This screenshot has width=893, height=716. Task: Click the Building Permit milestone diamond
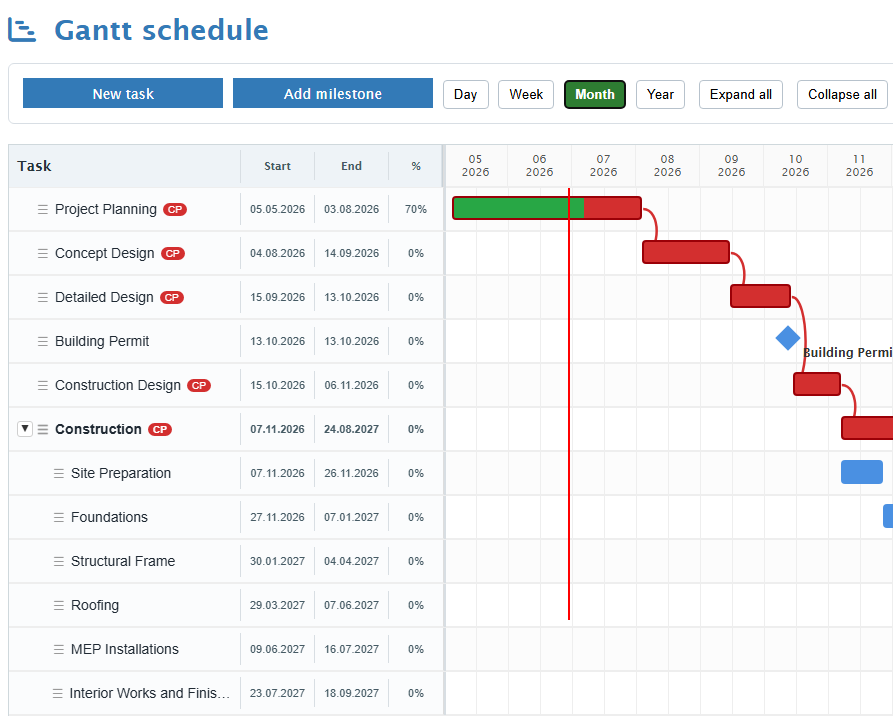click(x=788, y=338)
